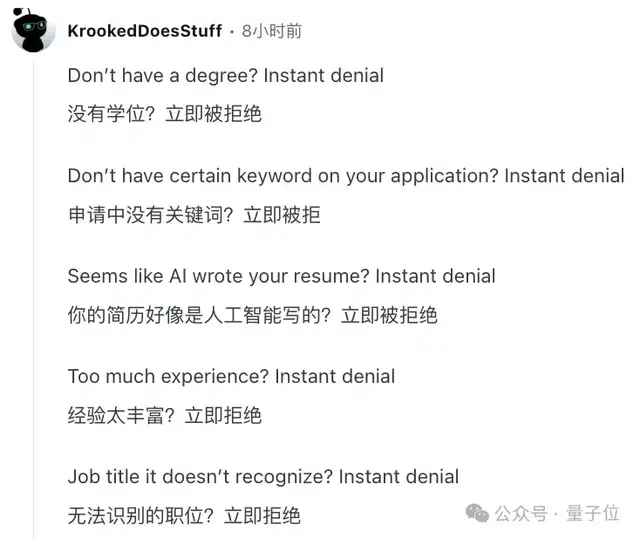Click the KrookedDoesStuff avatar icon

point(33,31)
